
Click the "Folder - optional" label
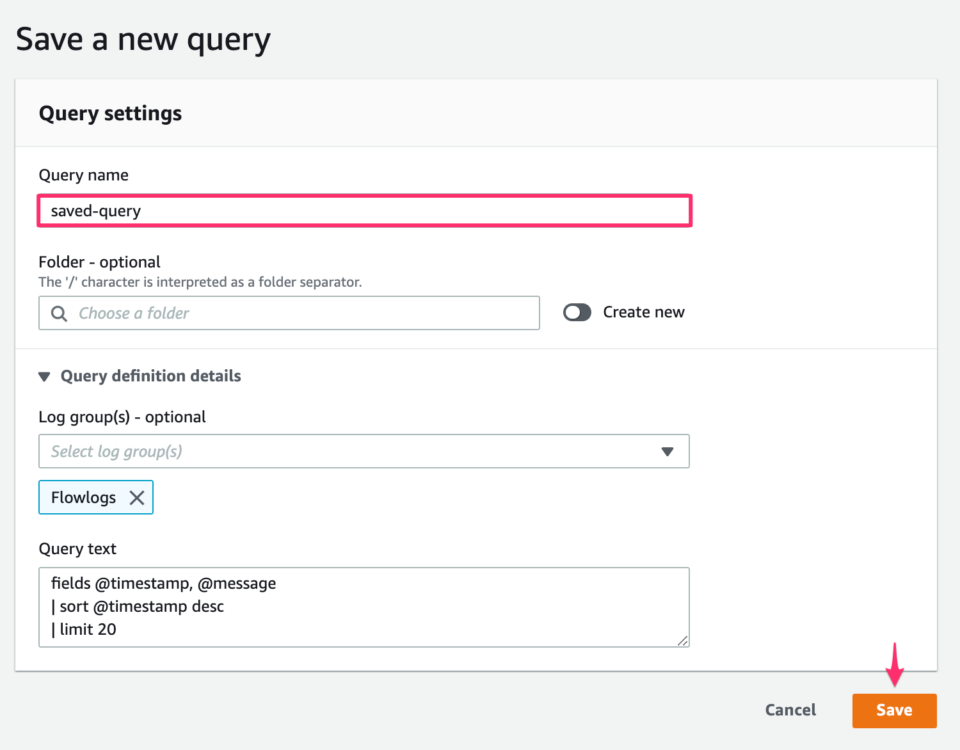point(99,262)
